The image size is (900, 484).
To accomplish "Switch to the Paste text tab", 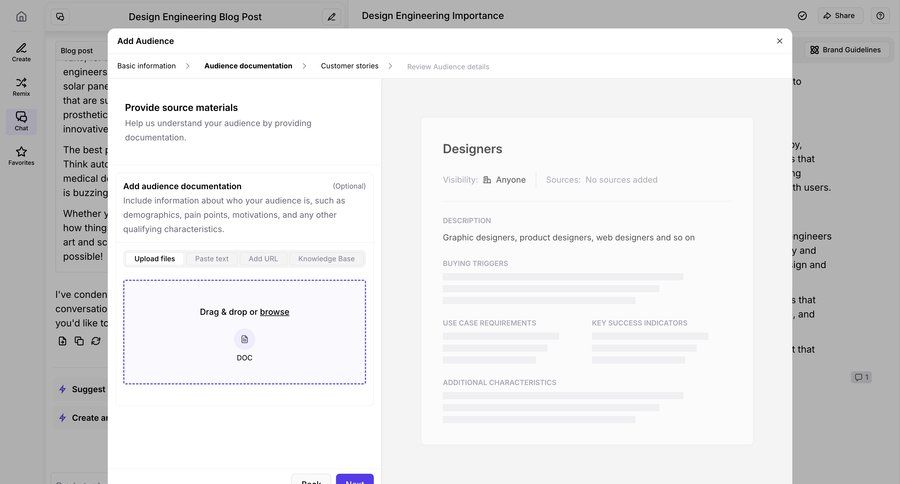I will pos(212,259).
